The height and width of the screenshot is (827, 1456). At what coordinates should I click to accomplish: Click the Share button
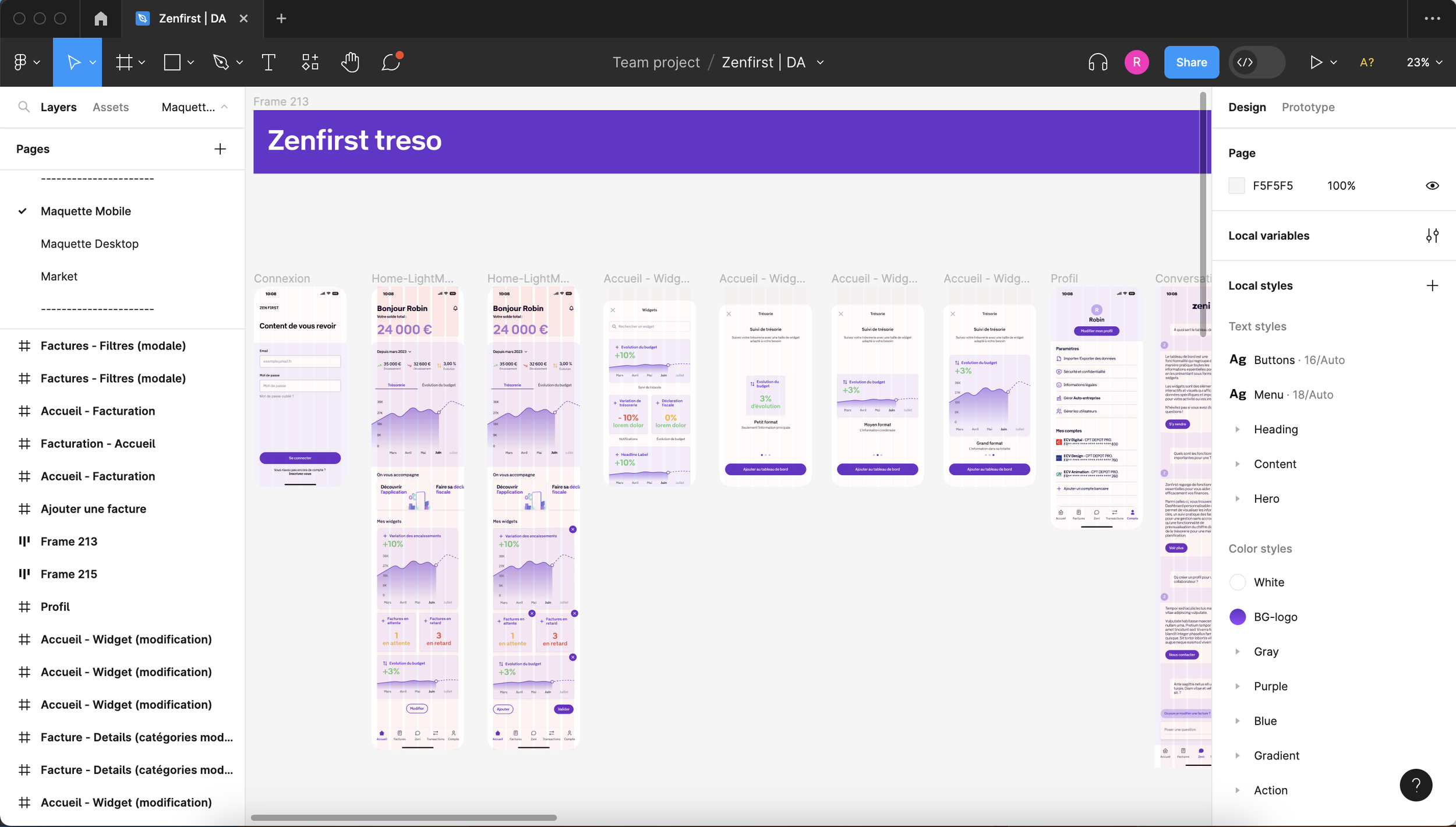pyautogui.click(x=1191, y=62)
